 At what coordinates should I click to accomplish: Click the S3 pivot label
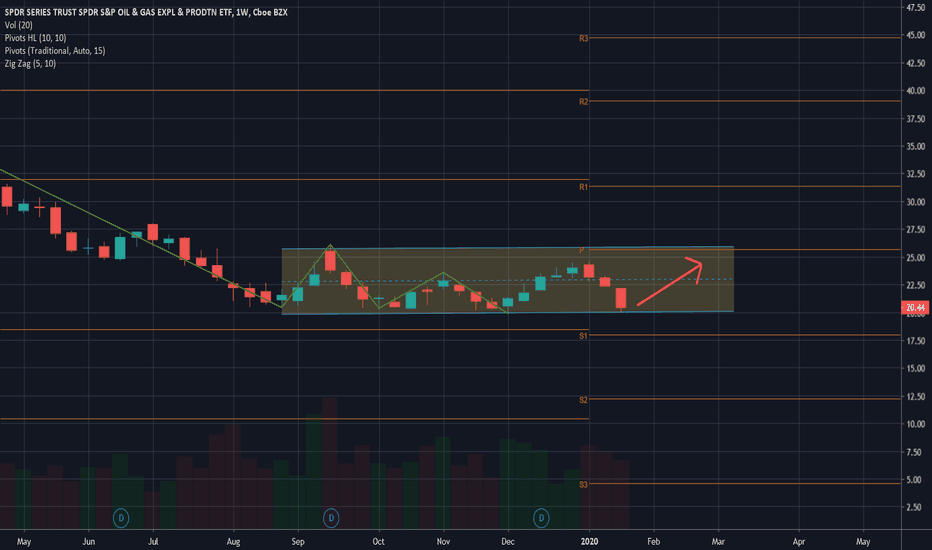tap(583, 485)
